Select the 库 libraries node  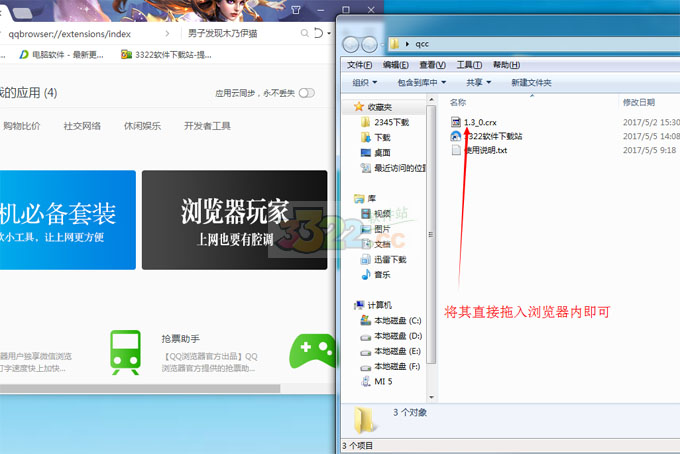tap(372, 198)
